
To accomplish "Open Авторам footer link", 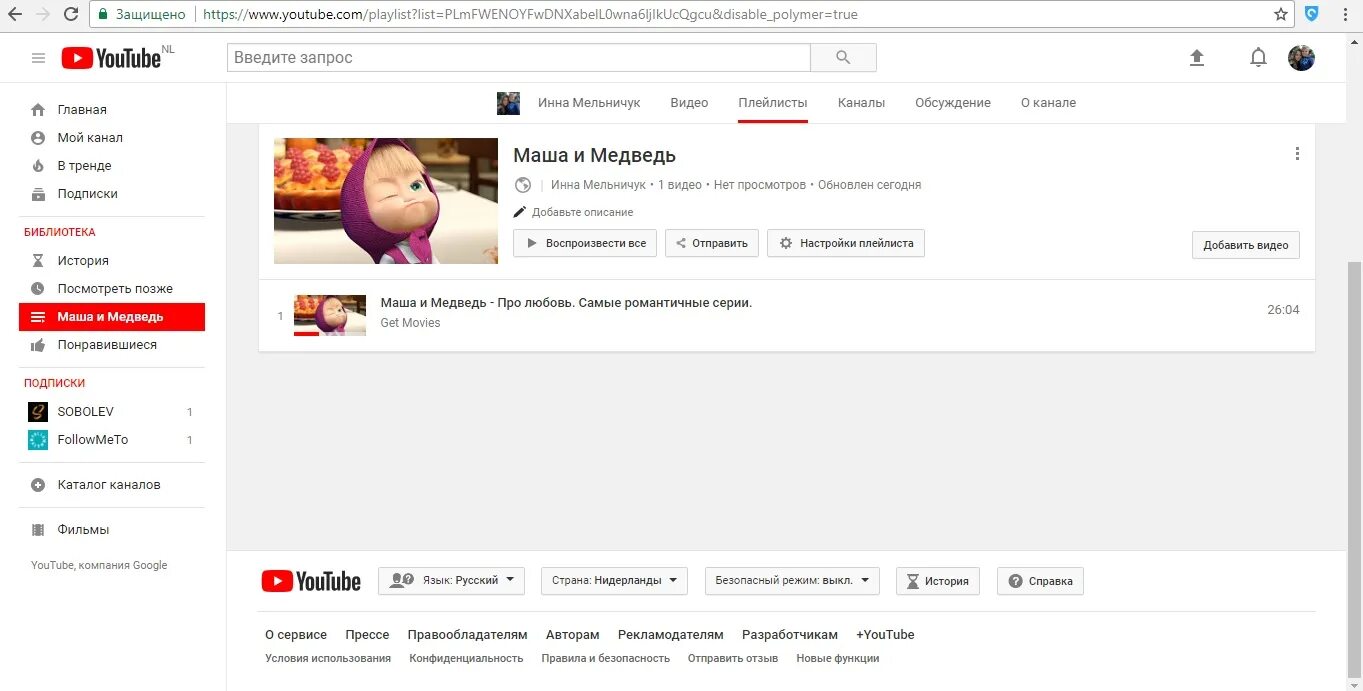I will click(x=573, y=635).
